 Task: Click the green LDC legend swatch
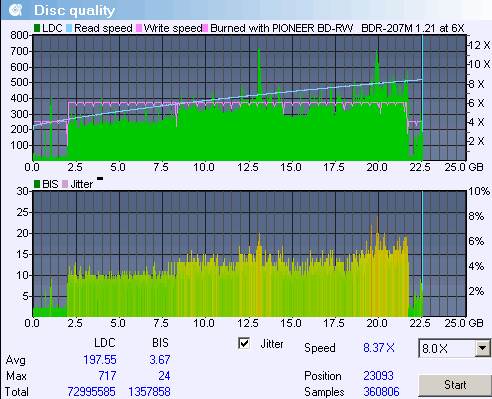coord(37,28)
